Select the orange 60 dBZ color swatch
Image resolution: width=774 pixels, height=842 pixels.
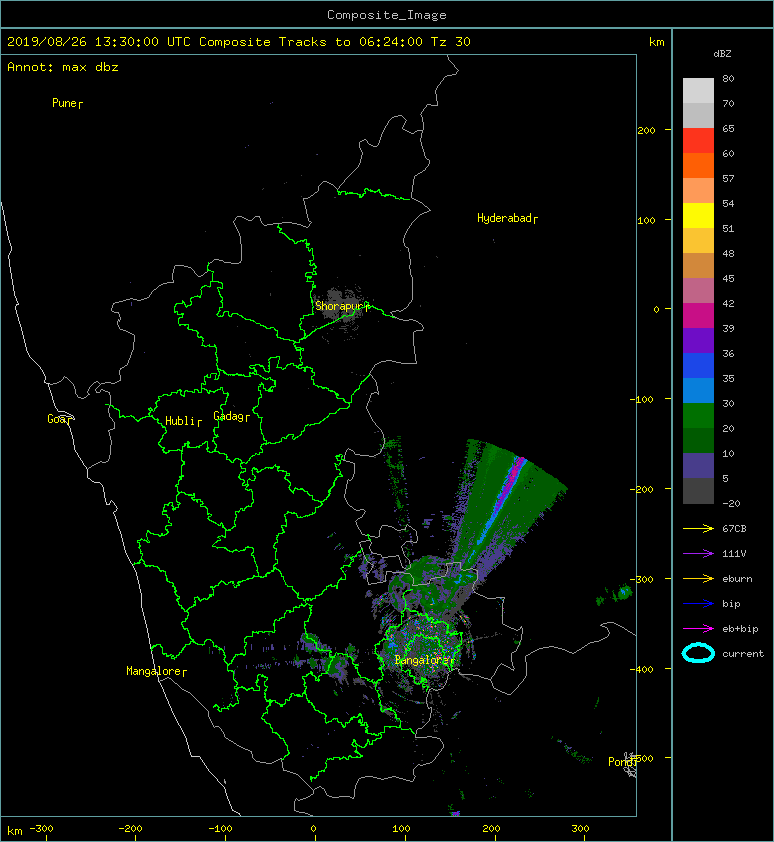pyautogui.click(x=698, y=166)
